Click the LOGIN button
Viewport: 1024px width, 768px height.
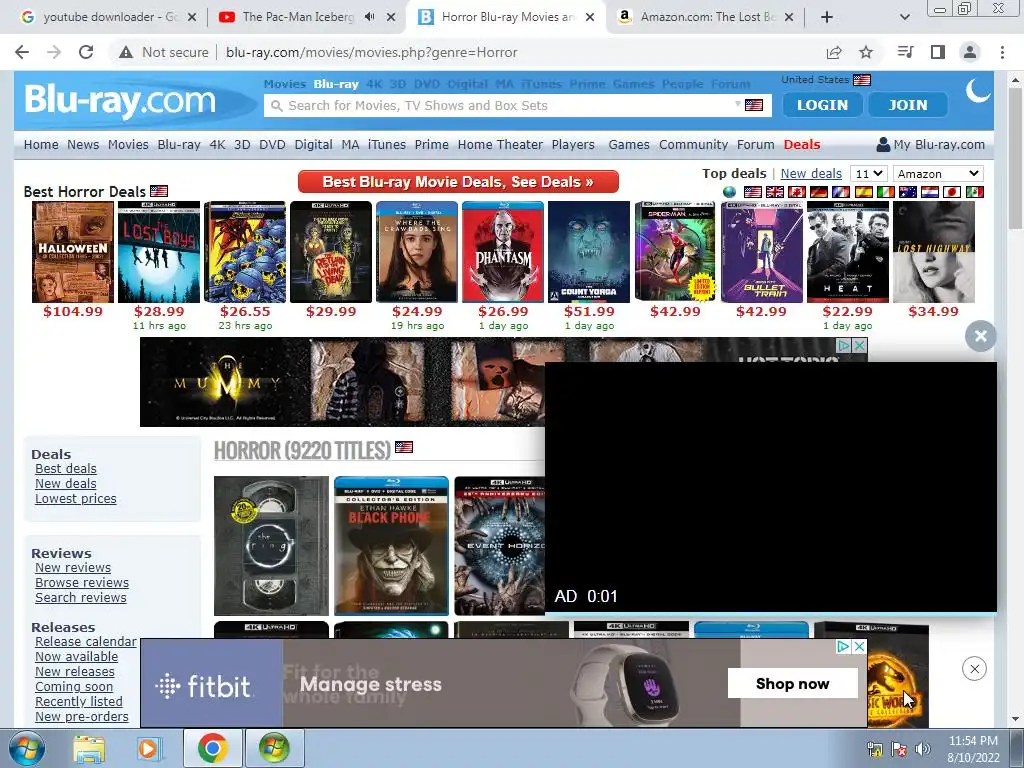coord(822,104)
